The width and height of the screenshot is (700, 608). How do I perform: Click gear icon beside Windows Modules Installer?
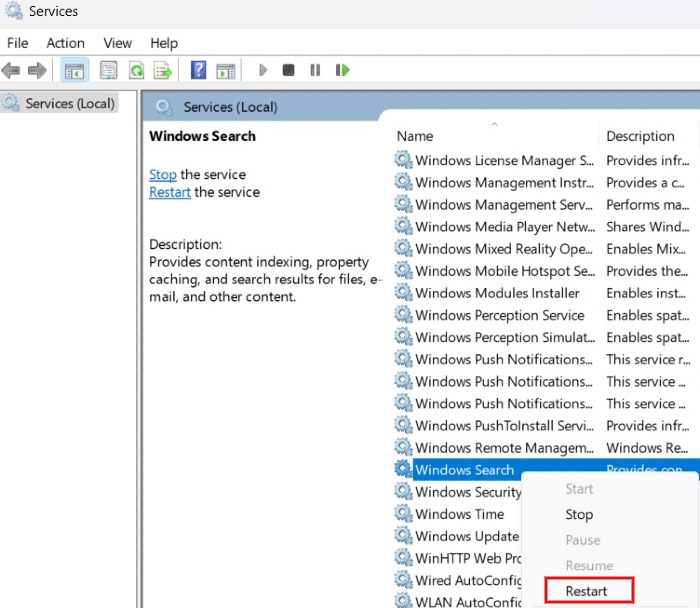point(403,292)
